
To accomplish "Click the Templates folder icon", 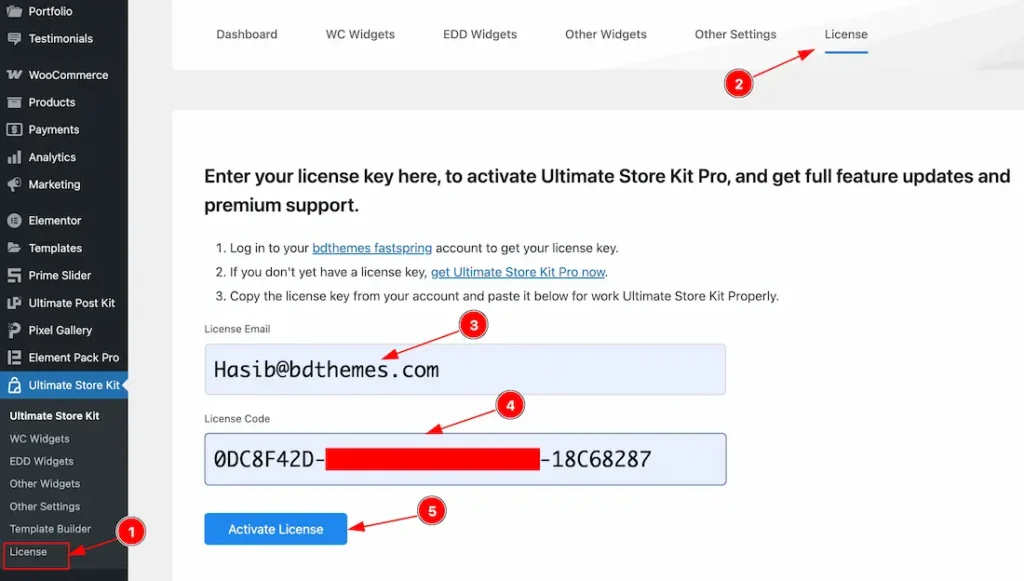I will point(14,248).
